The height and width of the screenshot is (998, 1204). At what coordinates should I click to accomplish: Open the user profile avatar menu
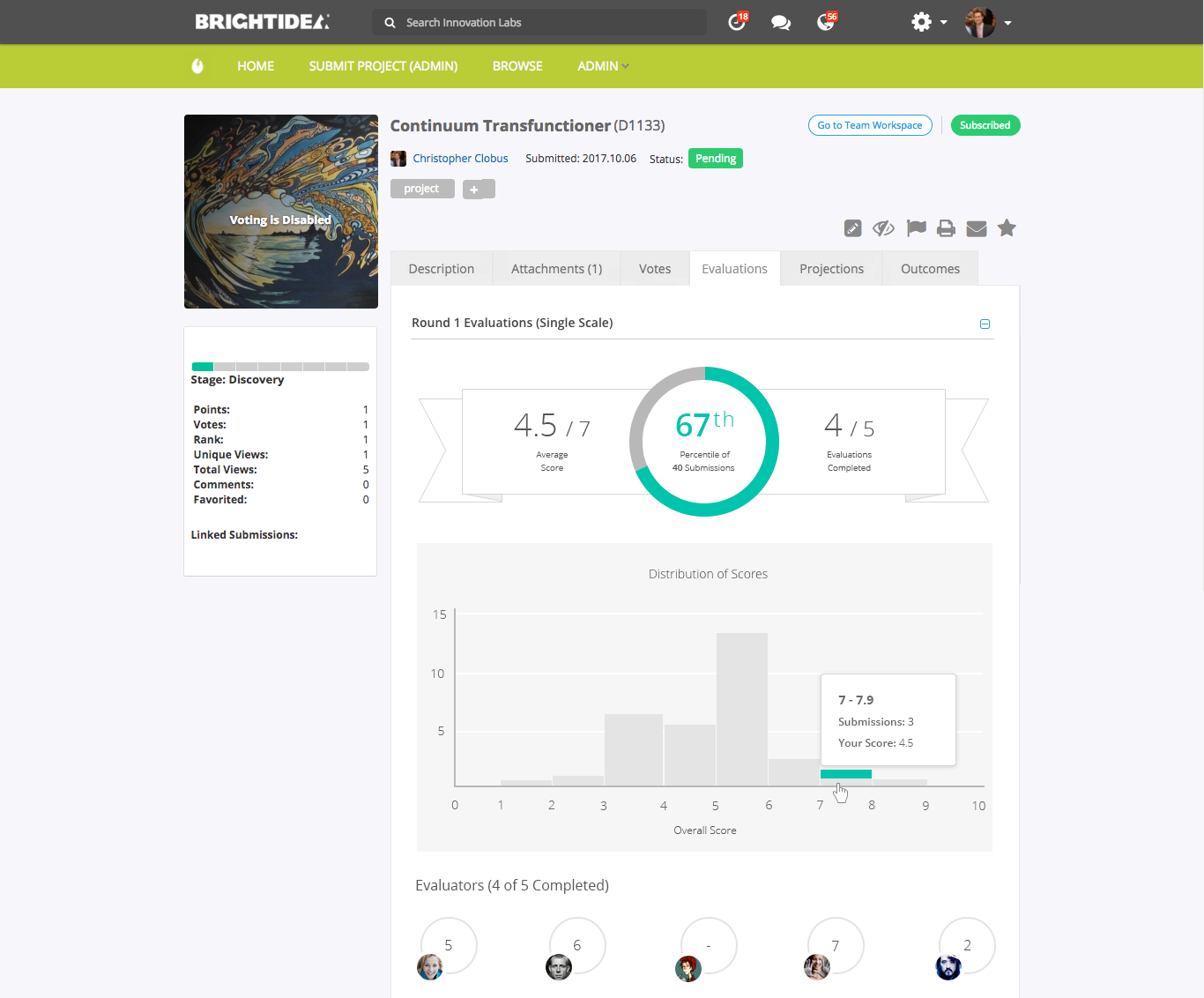[988, 22]
